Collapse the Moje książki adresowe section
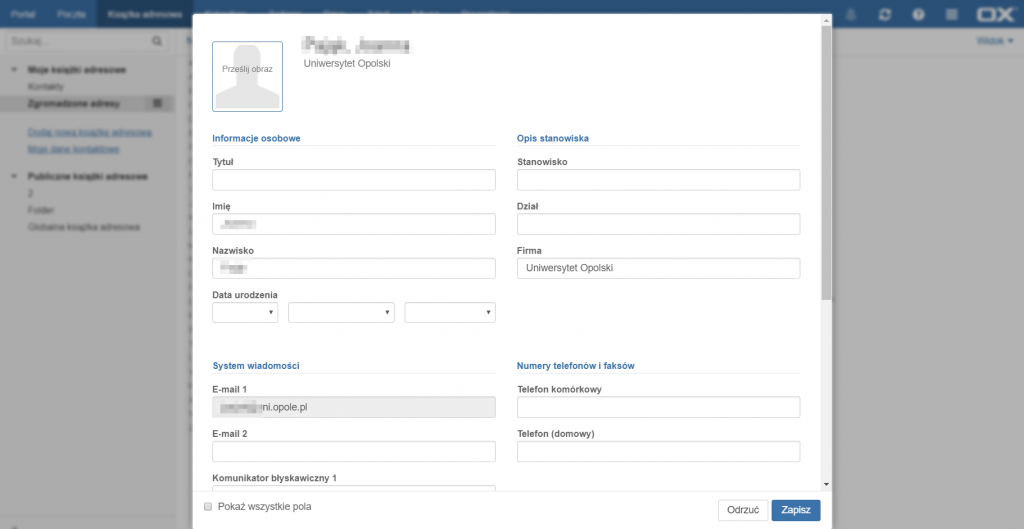This screenshot has height=529, width=1024. 14,70
